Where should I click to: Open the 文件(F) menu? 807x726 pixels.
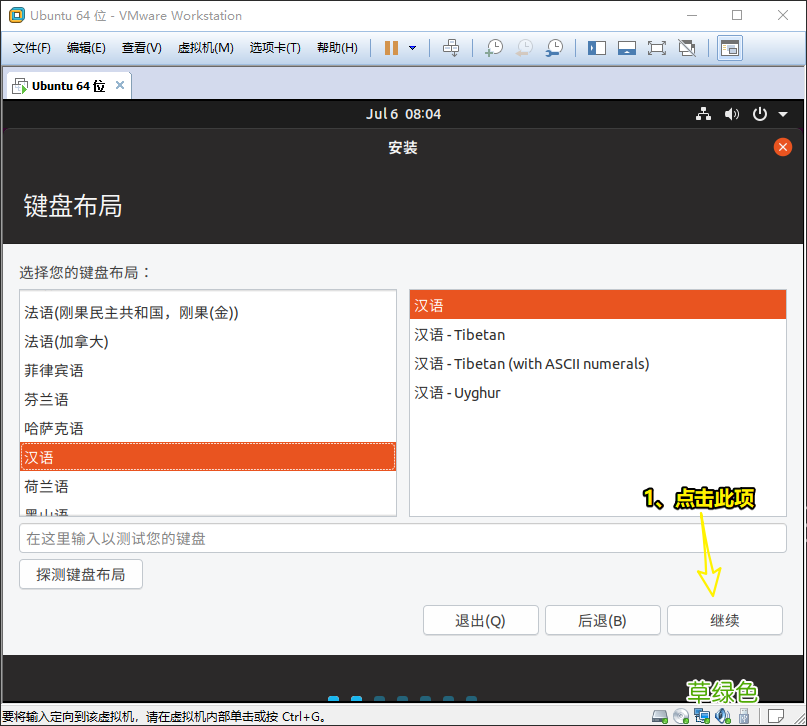coord(32,48)
